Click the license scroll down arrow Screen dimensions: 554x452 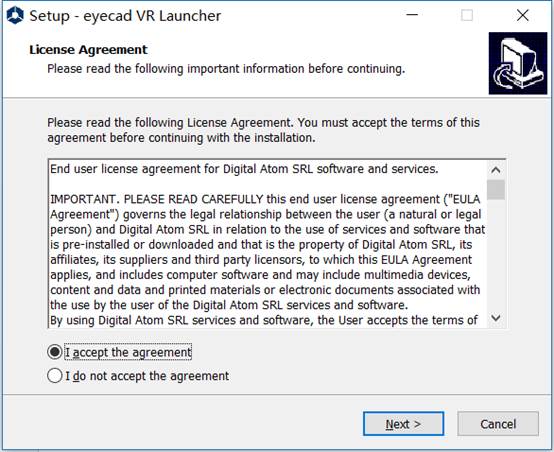(x=496, y=318)
